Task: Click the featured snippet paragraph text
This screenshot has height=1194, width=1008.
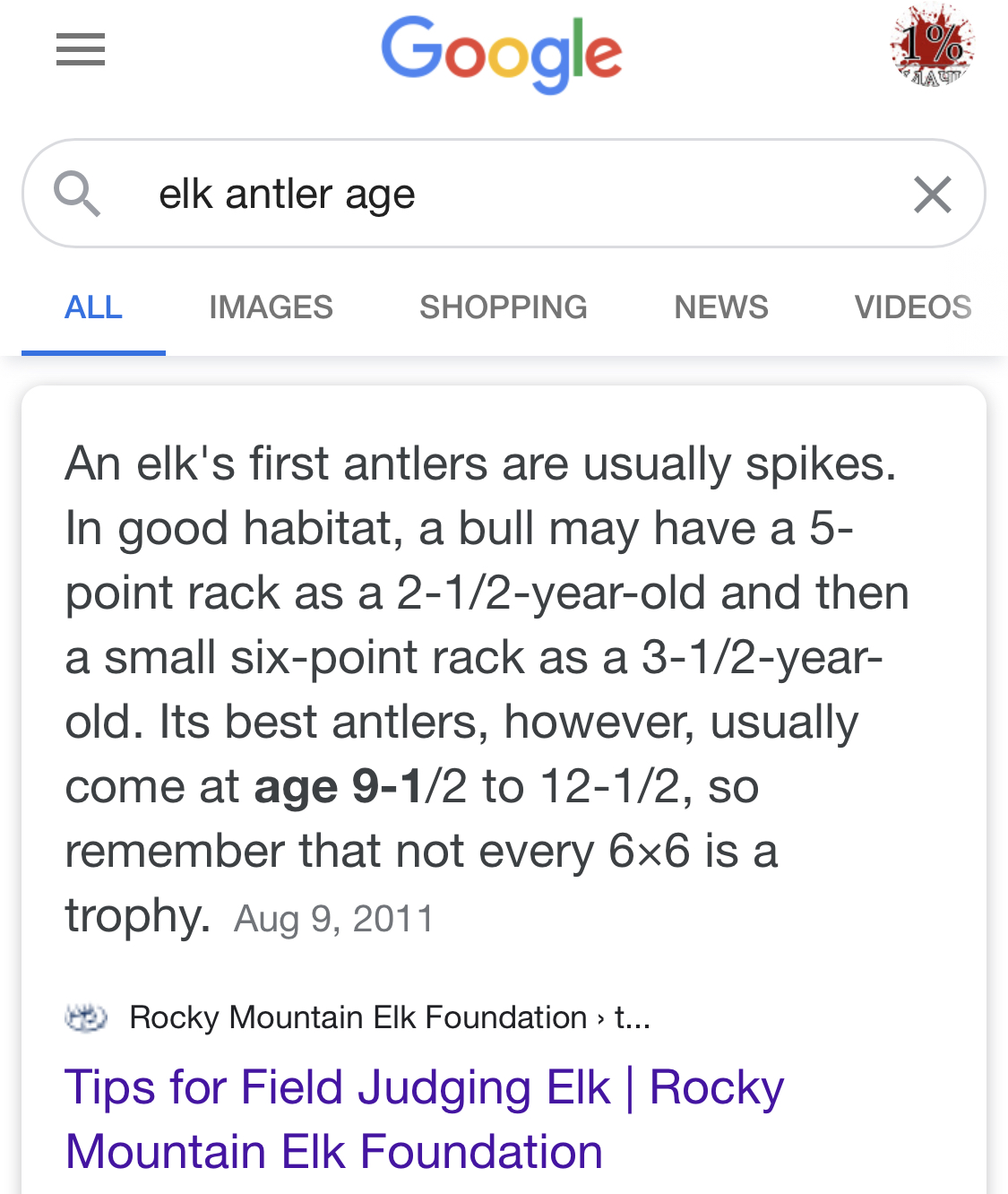Action: coord(487,690)
